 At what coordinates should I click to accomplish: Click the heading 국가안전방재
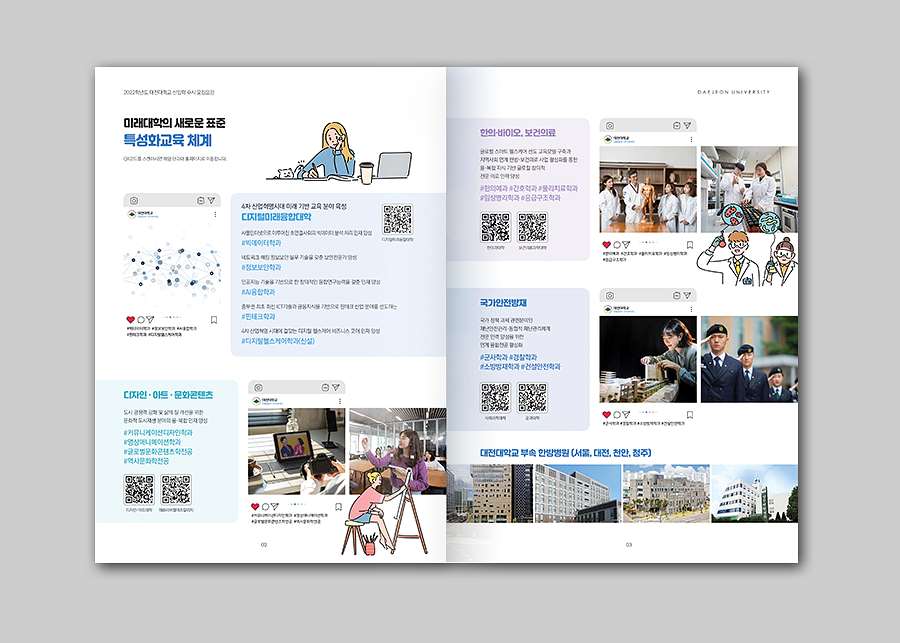[x=503, y=303]
